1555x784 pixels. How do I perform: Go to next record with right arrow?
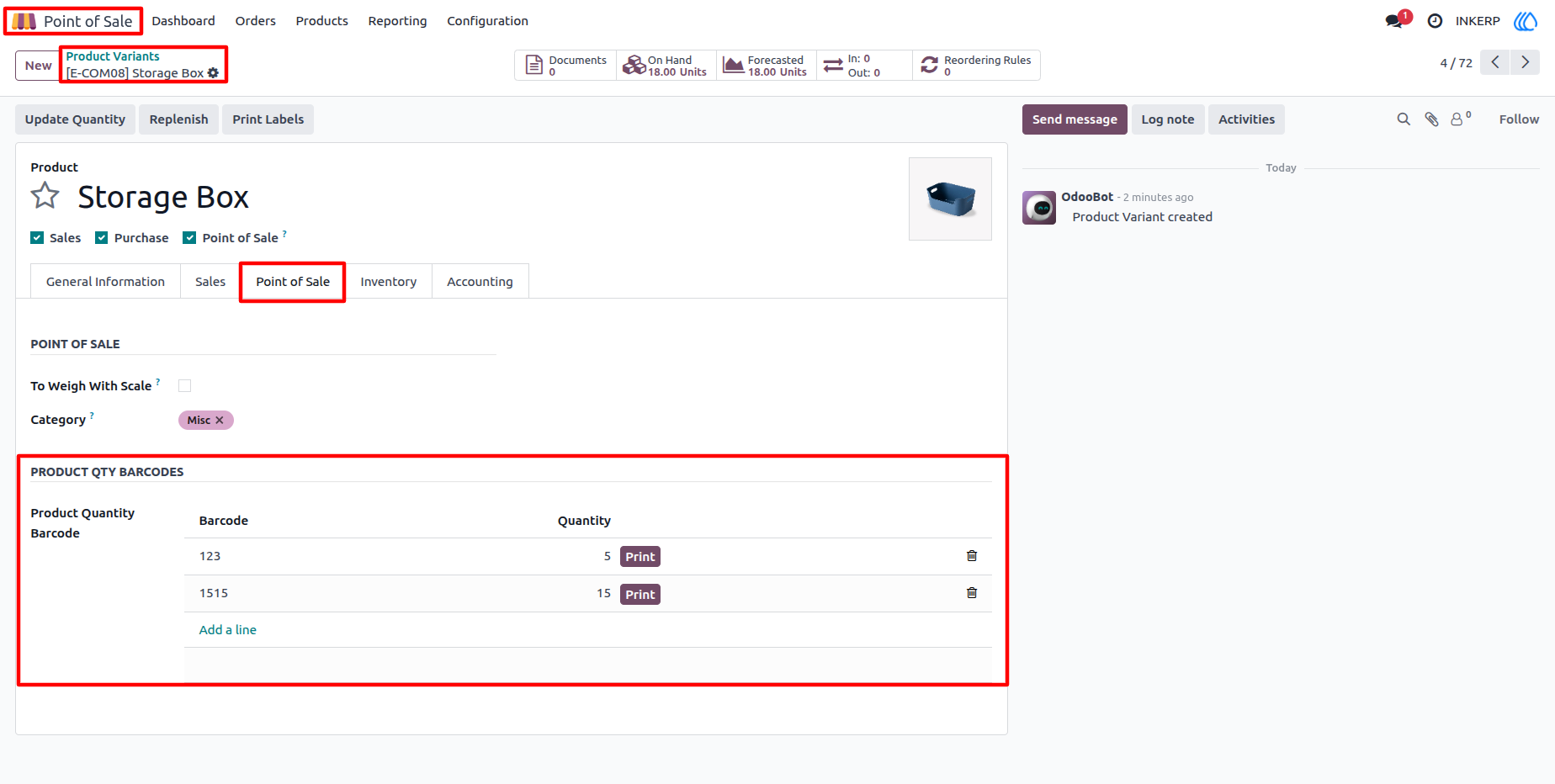(x=1525, y=62)
